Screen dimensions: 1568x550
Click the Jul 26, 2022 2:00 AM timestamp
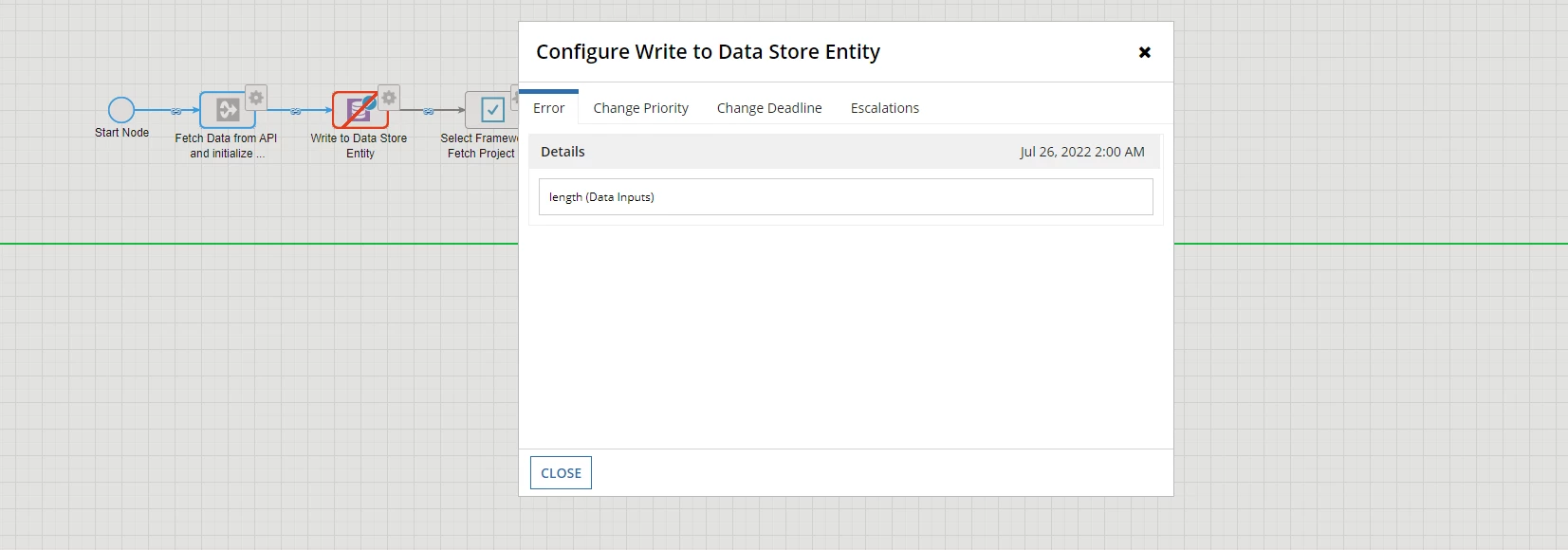click(1082, 152)
